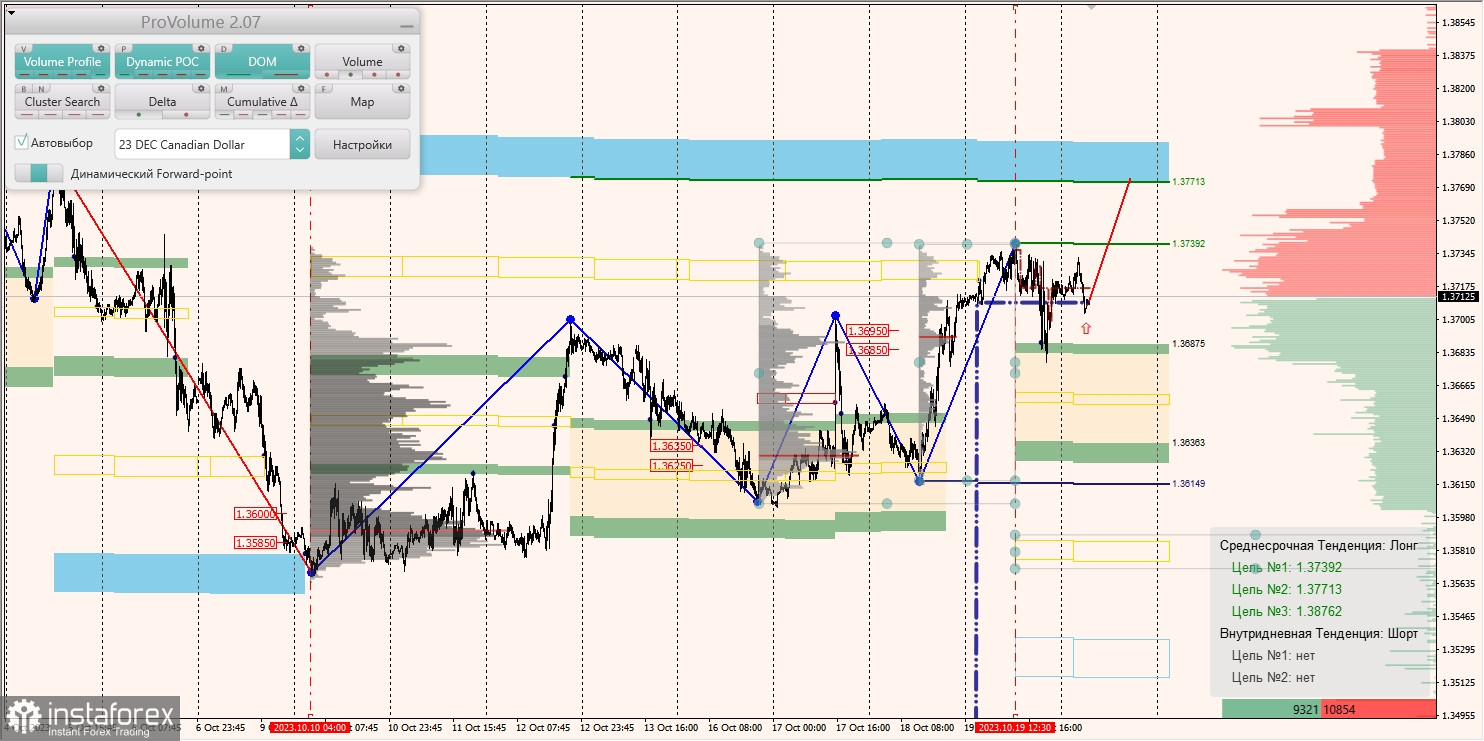This screenshot has height=741, width=1484.
Task: Toggle the DOM indicator
Action: [x=262, y=62]
